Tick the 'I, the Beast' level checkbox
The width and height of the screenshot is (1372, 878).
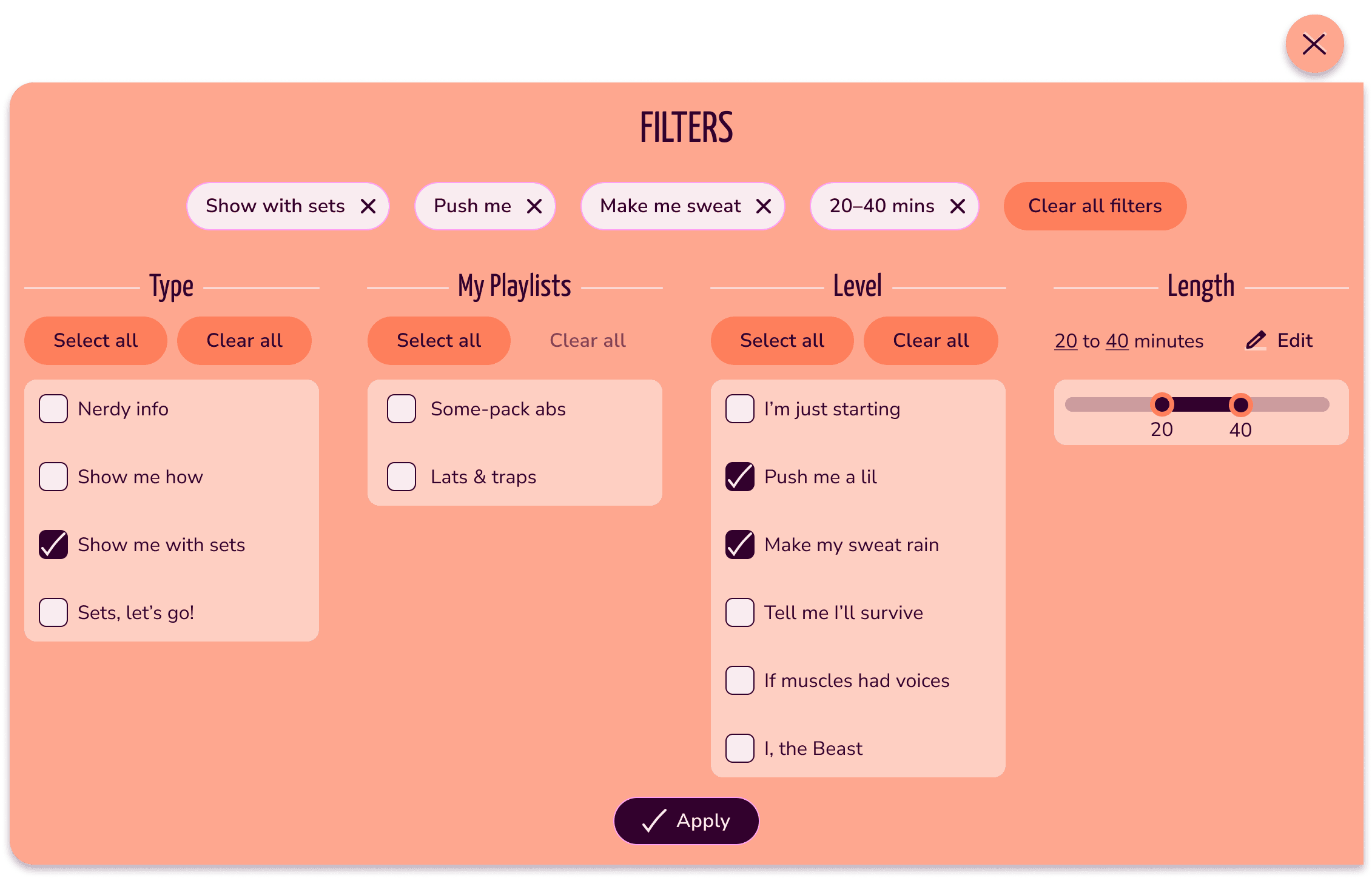[740, 748]
